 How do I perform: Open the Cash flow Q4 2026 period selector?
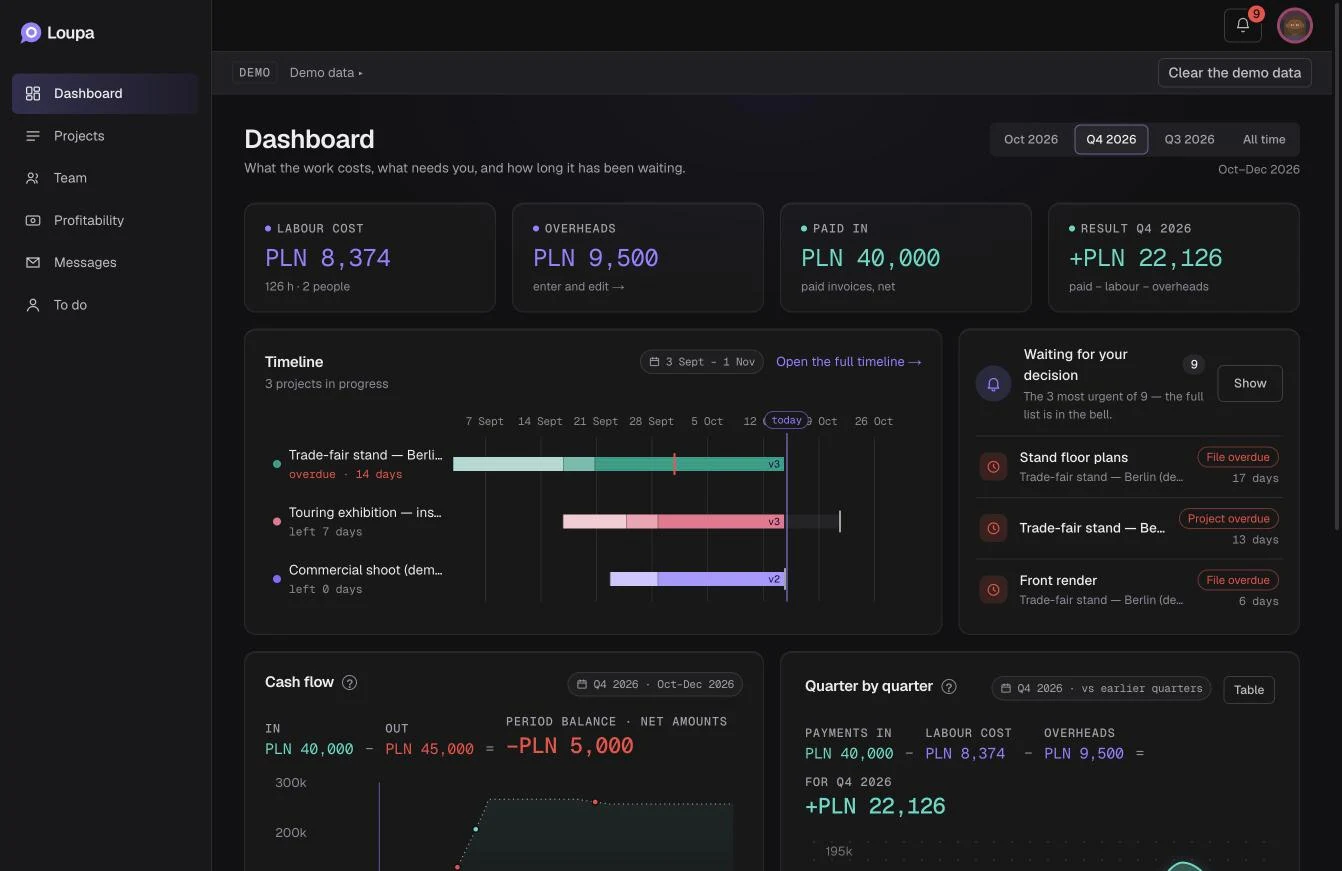[x=655, y=684]
